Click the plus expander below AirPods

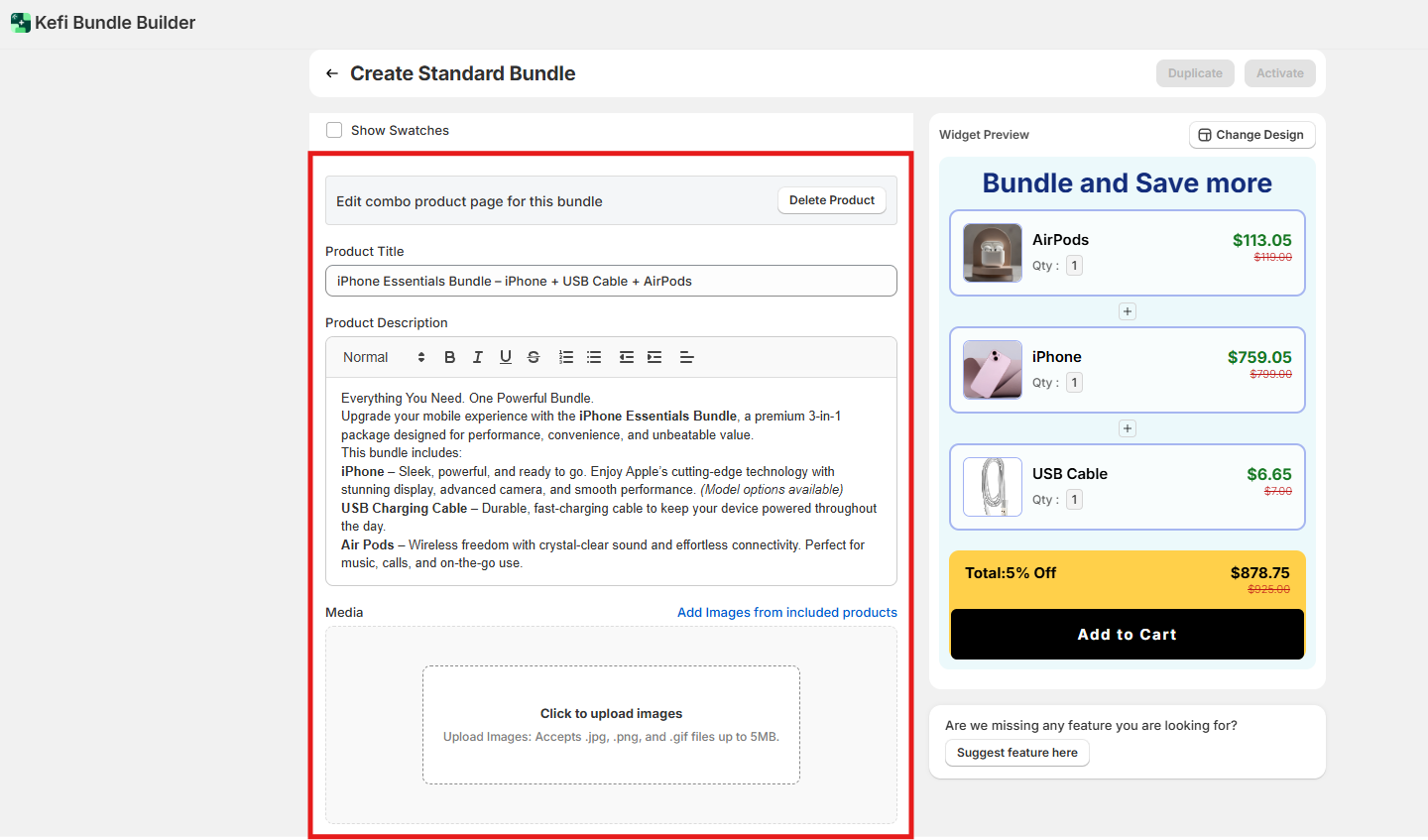point(1128,311)
